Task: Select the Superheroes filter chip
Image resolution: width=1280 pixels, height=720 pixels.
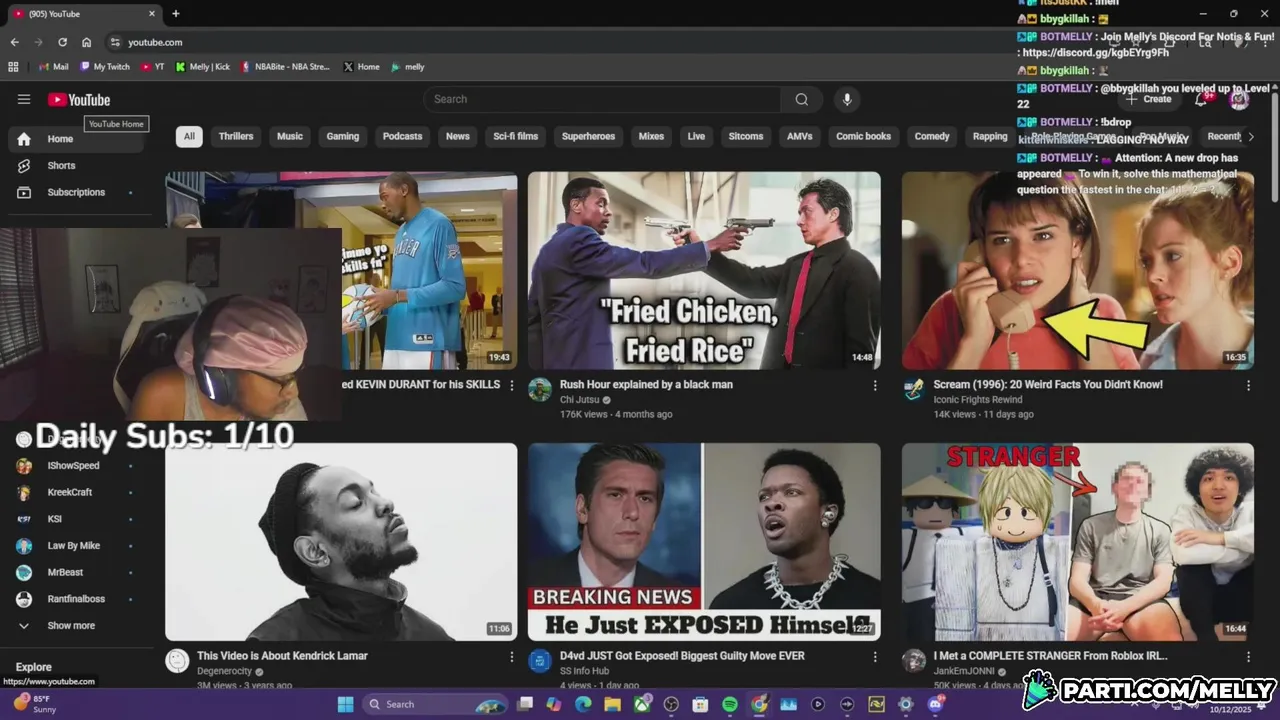Action: pyautogui.click(x=588, y=136)
